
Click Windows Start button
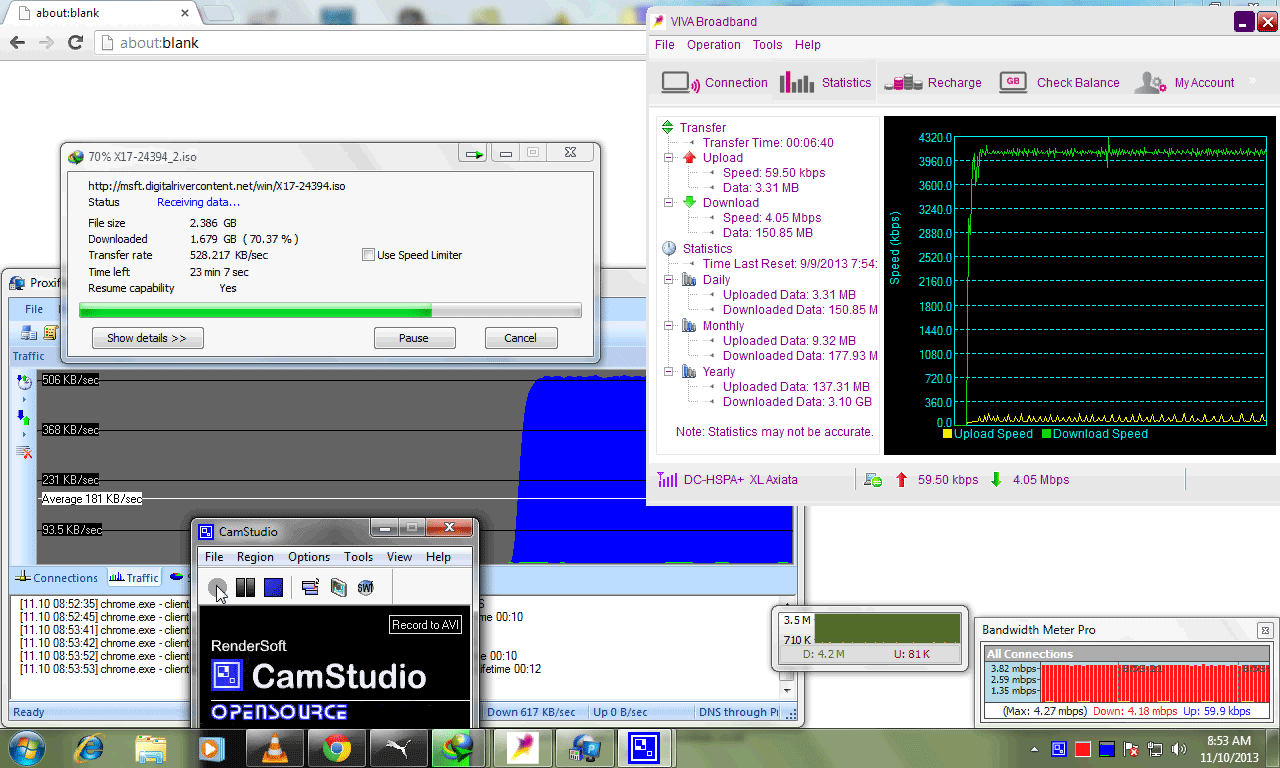click(x=25, y=748)
